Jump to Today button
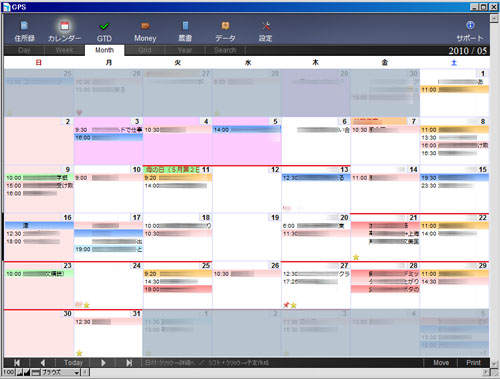500x379 pixels. click(x=73, y=363)
